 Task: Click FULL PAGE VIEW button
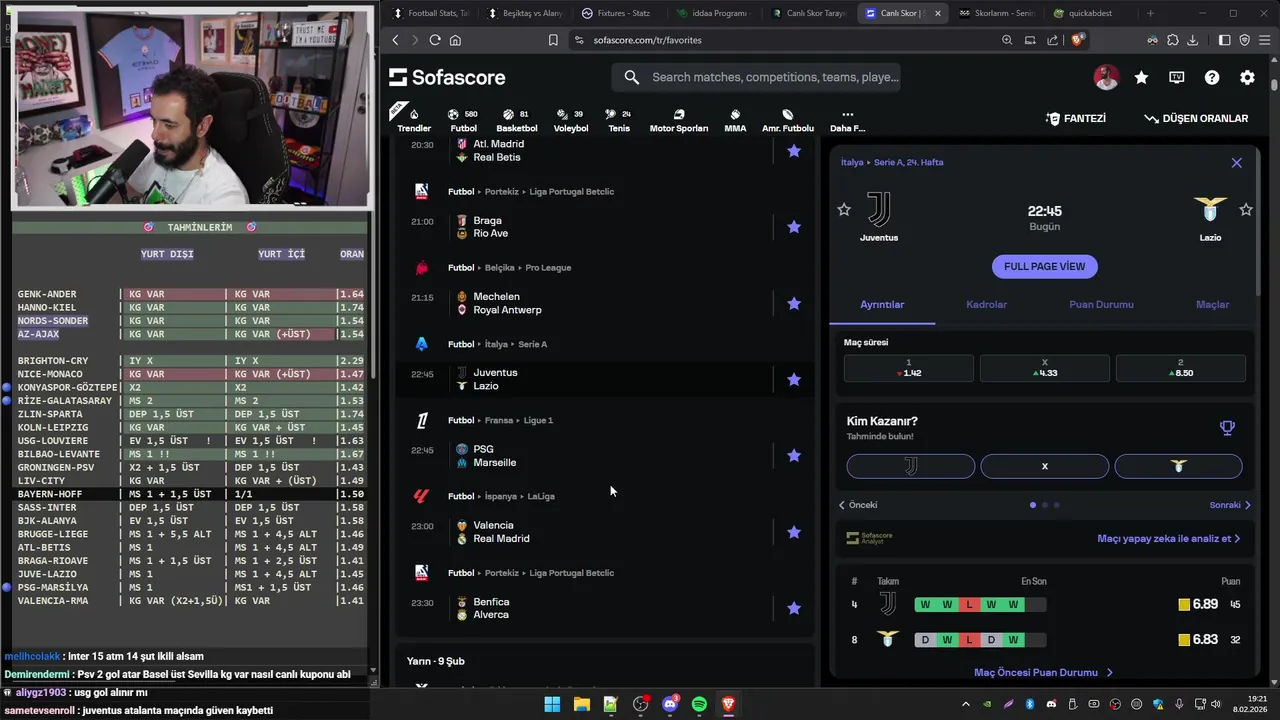1045,266
